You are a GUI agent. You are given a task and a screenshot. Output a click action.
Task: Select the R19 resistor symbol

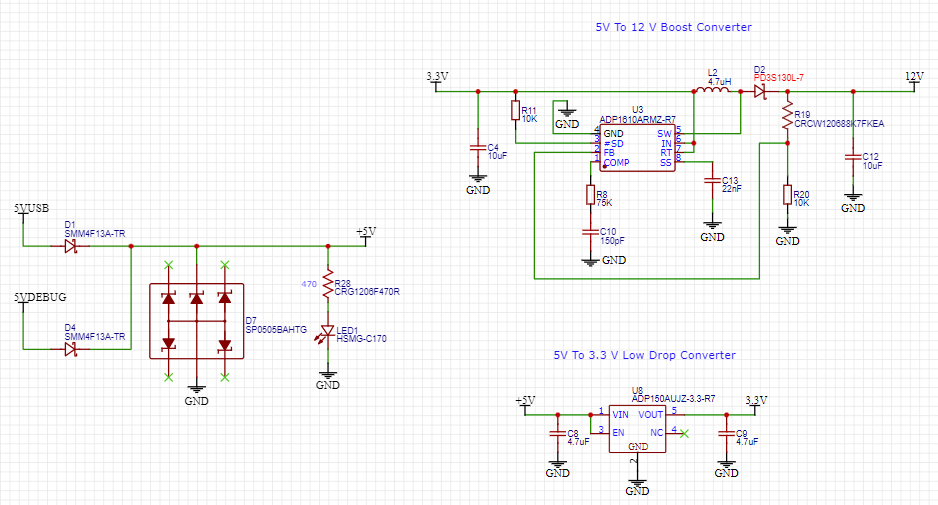pos(788,115)
